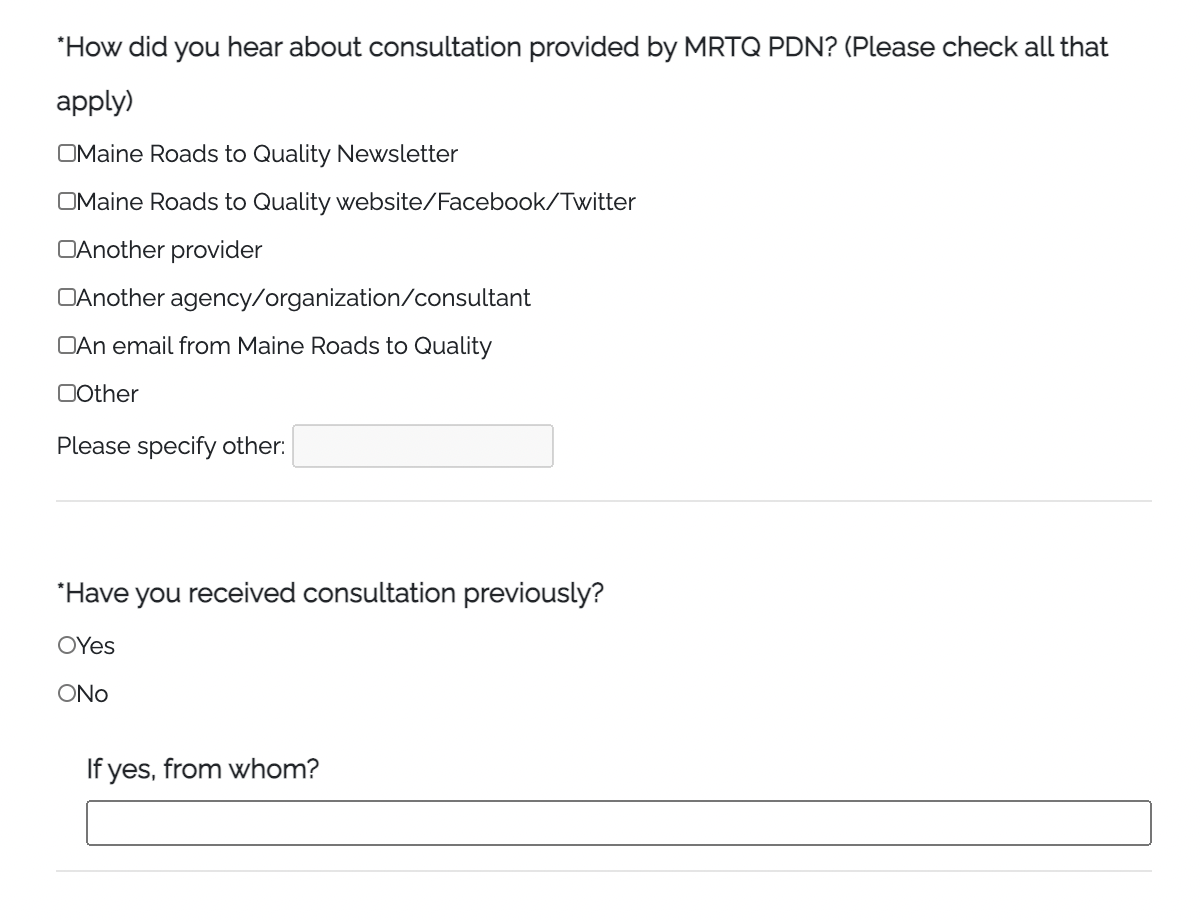
Task: Click the Another provider label text
Action: [169, 250]
